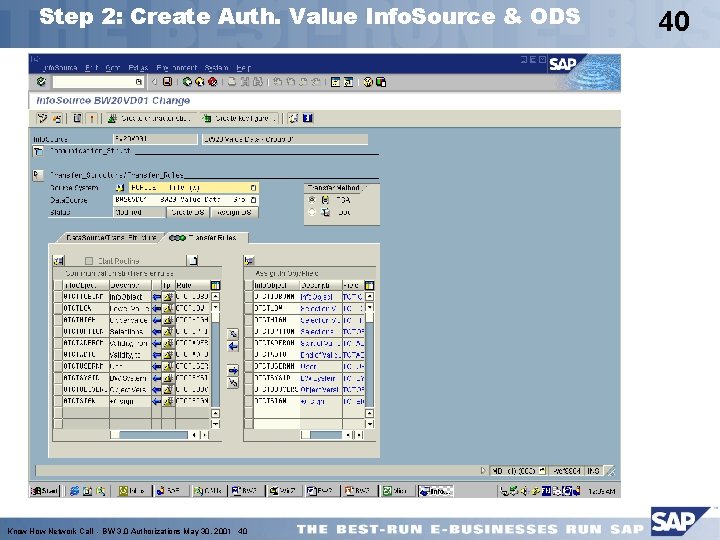Click the Assign DS button

pos(234,212)
